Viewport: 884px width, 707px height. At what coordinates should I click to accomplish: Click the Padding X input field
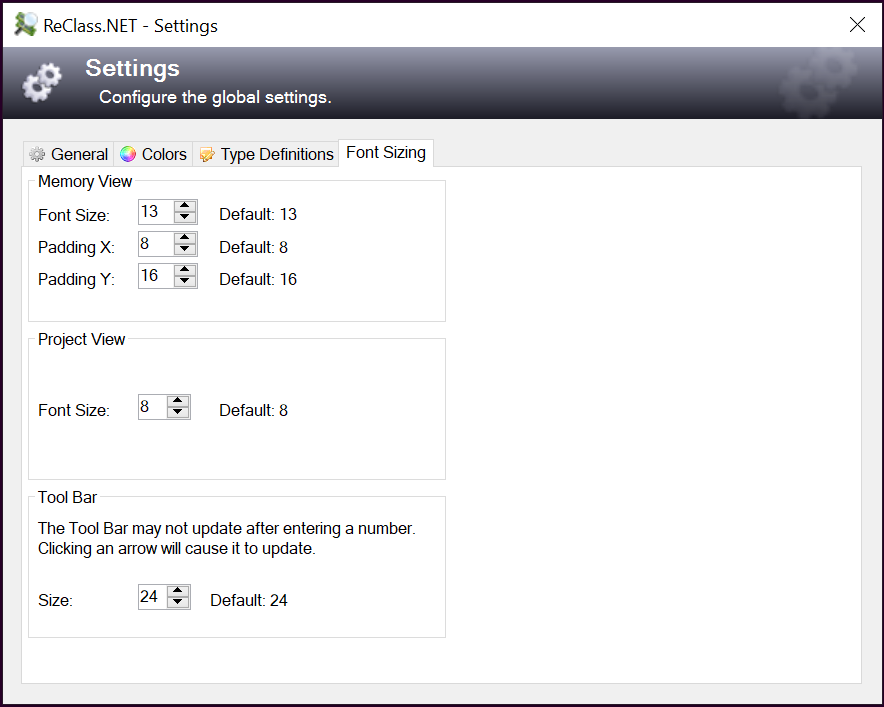(156, 244)
